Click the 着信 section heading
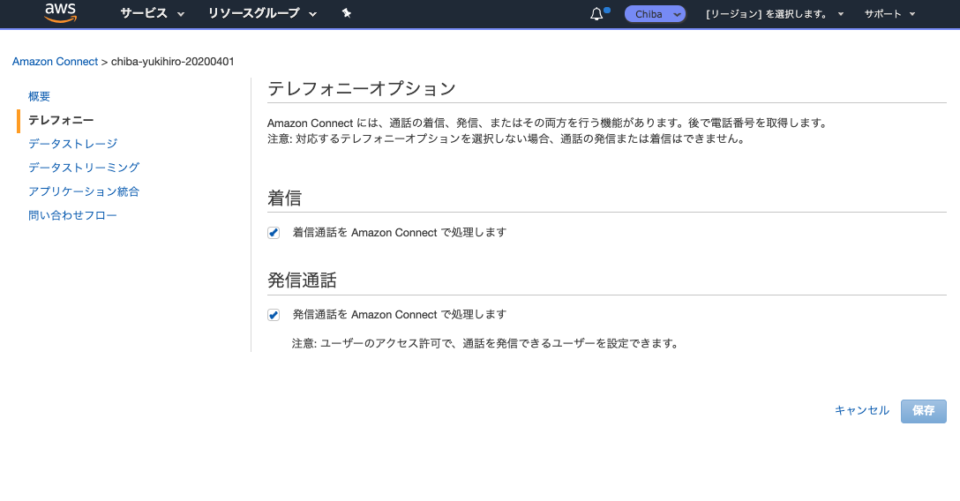This screenshot has width=960, height=501. pyautogui.click(x=285, y=198)
